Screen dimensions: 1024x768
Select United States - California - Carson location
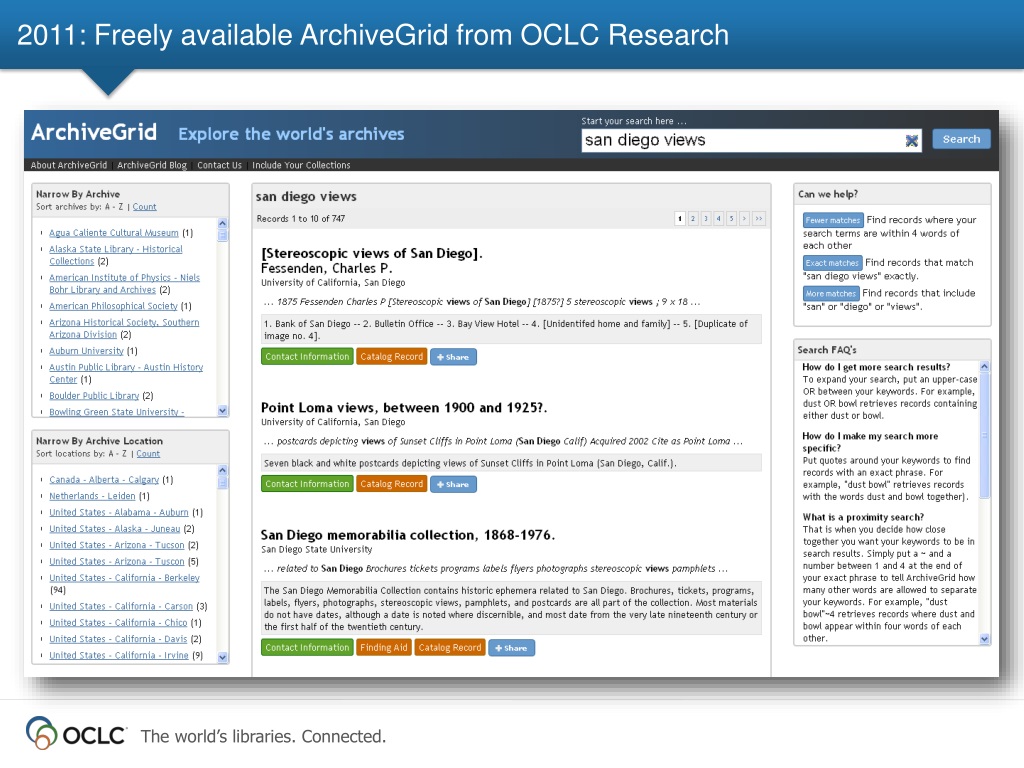click(x=121, y=607)
